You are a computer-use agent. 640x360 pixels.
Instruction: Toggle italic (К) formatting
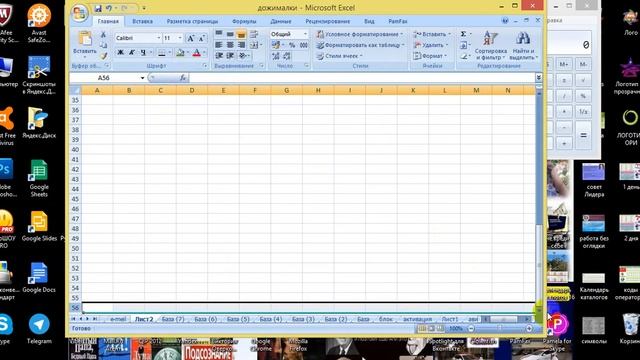pos(131,53)
